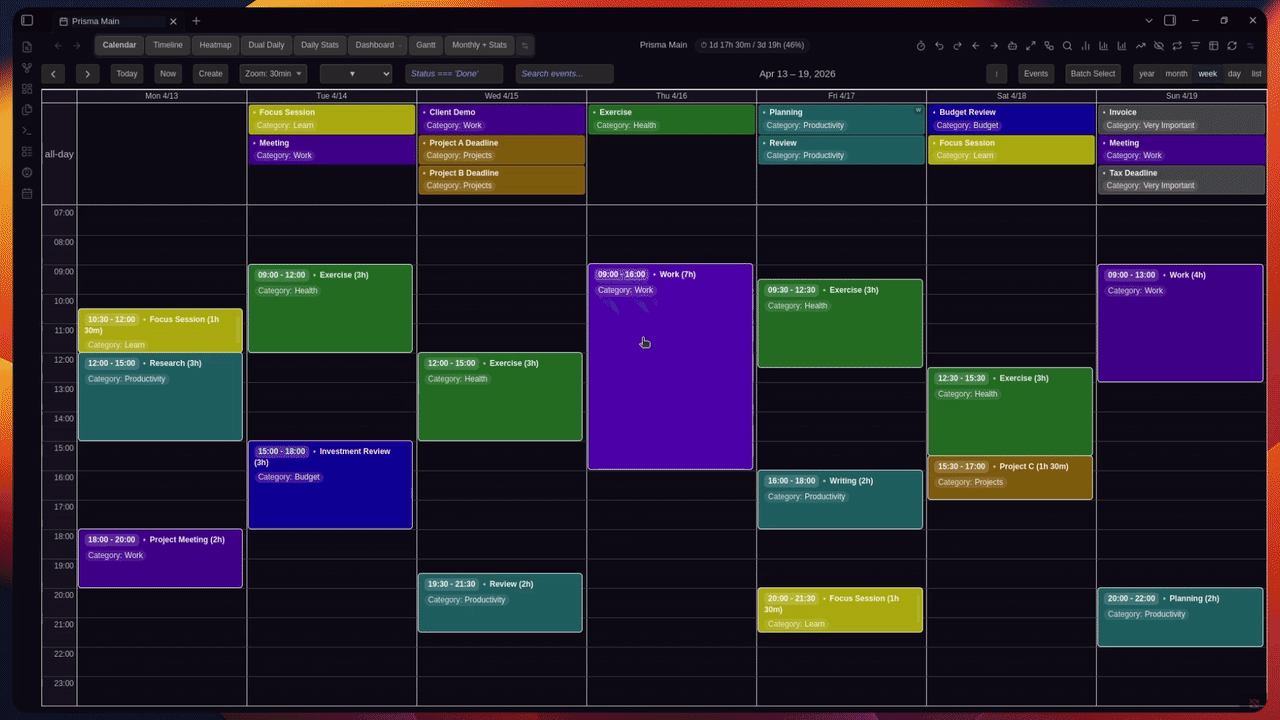Open graph view icon in left ribbon

[27, 68]
